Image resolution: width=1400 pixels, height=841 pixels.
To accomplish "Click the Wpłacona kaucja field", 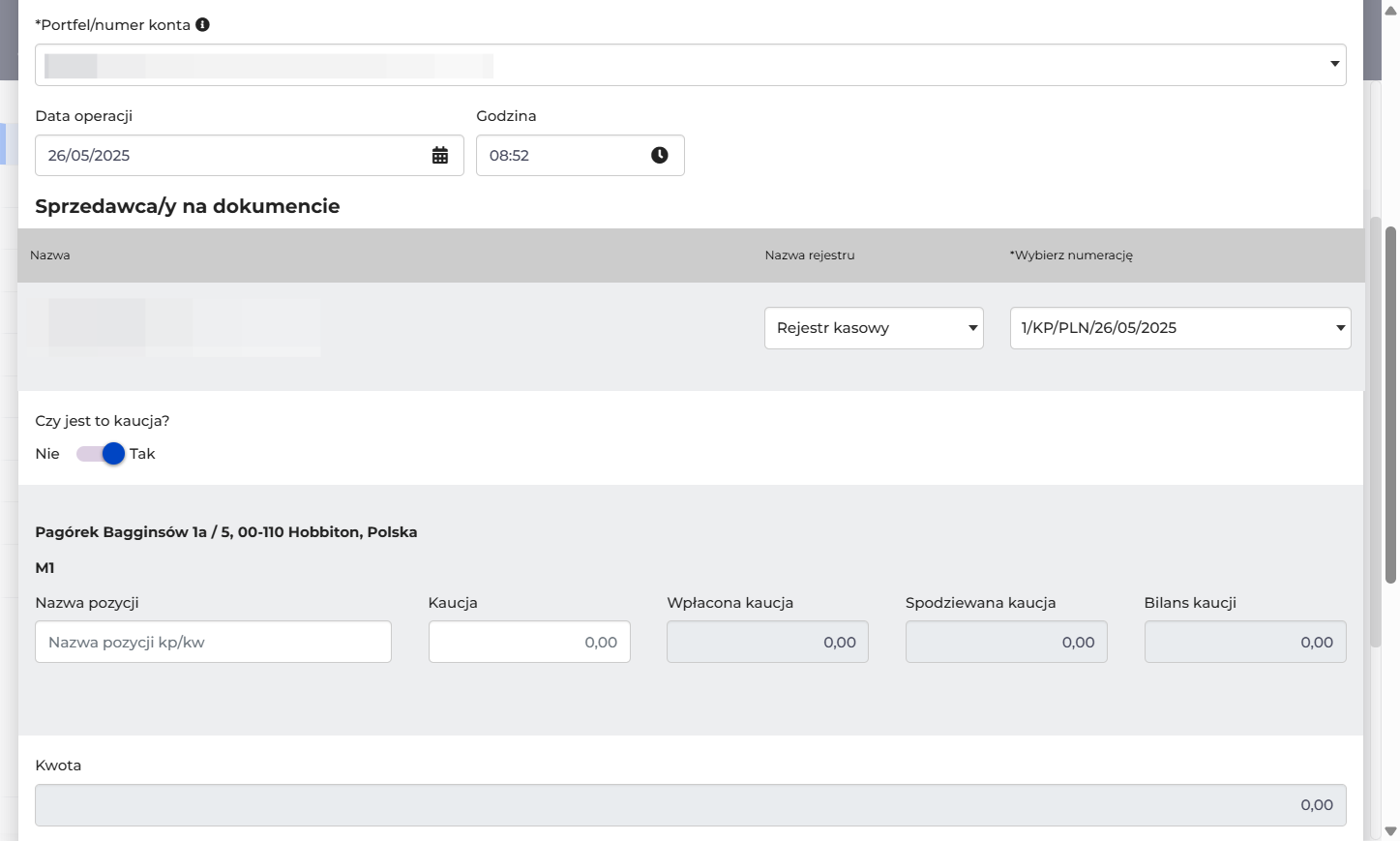I will (x=767, y=642).
